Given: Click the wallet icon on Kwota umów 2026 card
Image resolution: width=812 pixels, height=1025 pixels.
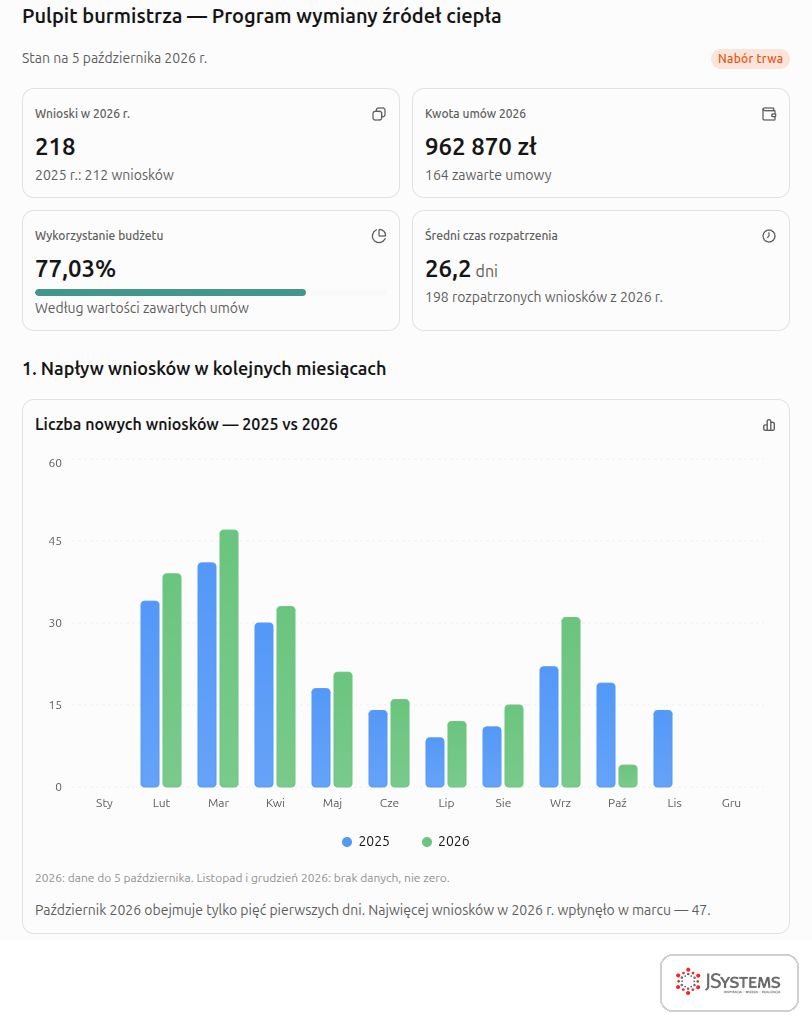Looking at the screenshot, I should pyautogui.click(x=769, y=114).
